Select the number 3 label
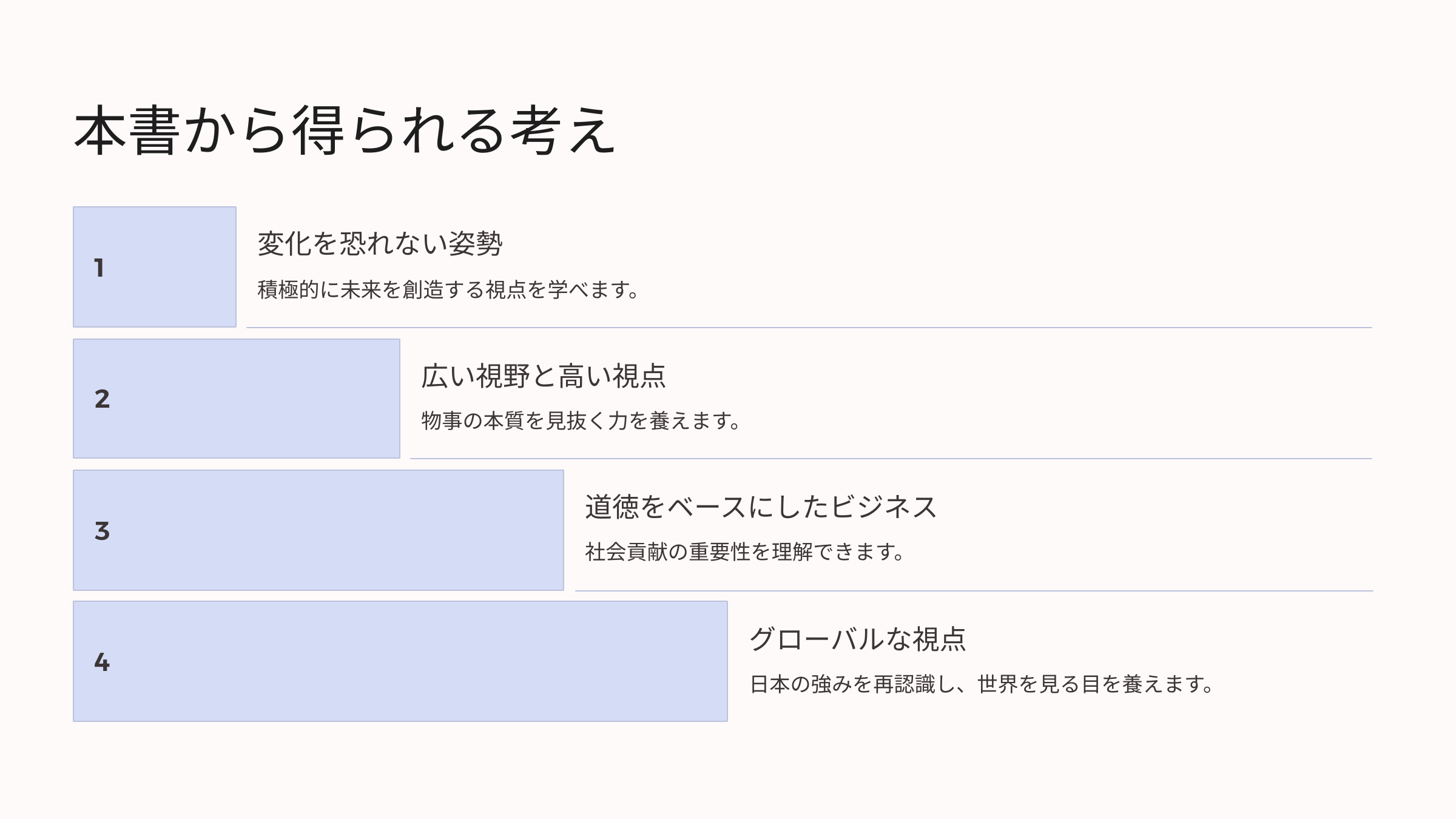Screen dimensions: 1456x819 click(102, 531)
